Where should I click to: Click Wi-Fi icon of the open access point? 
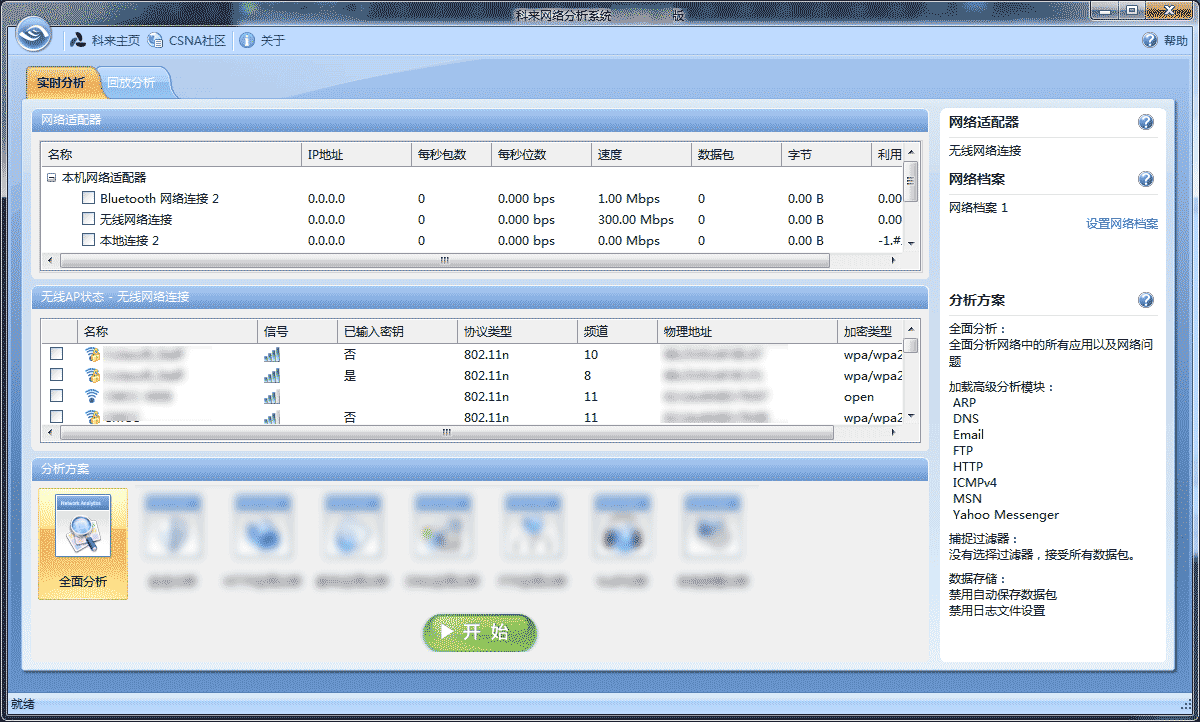click(93, 396)
